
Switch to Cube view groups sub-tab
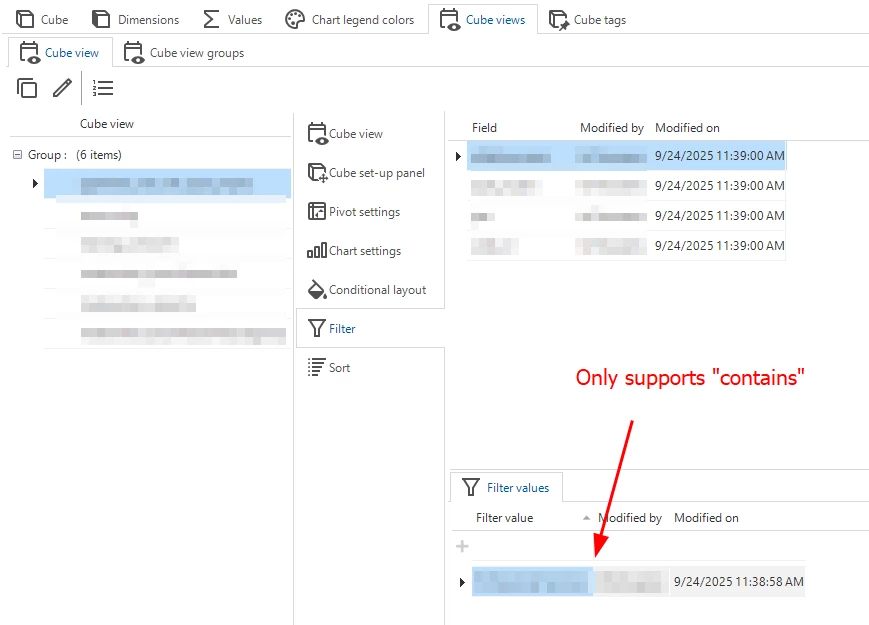tap(184, 53)
